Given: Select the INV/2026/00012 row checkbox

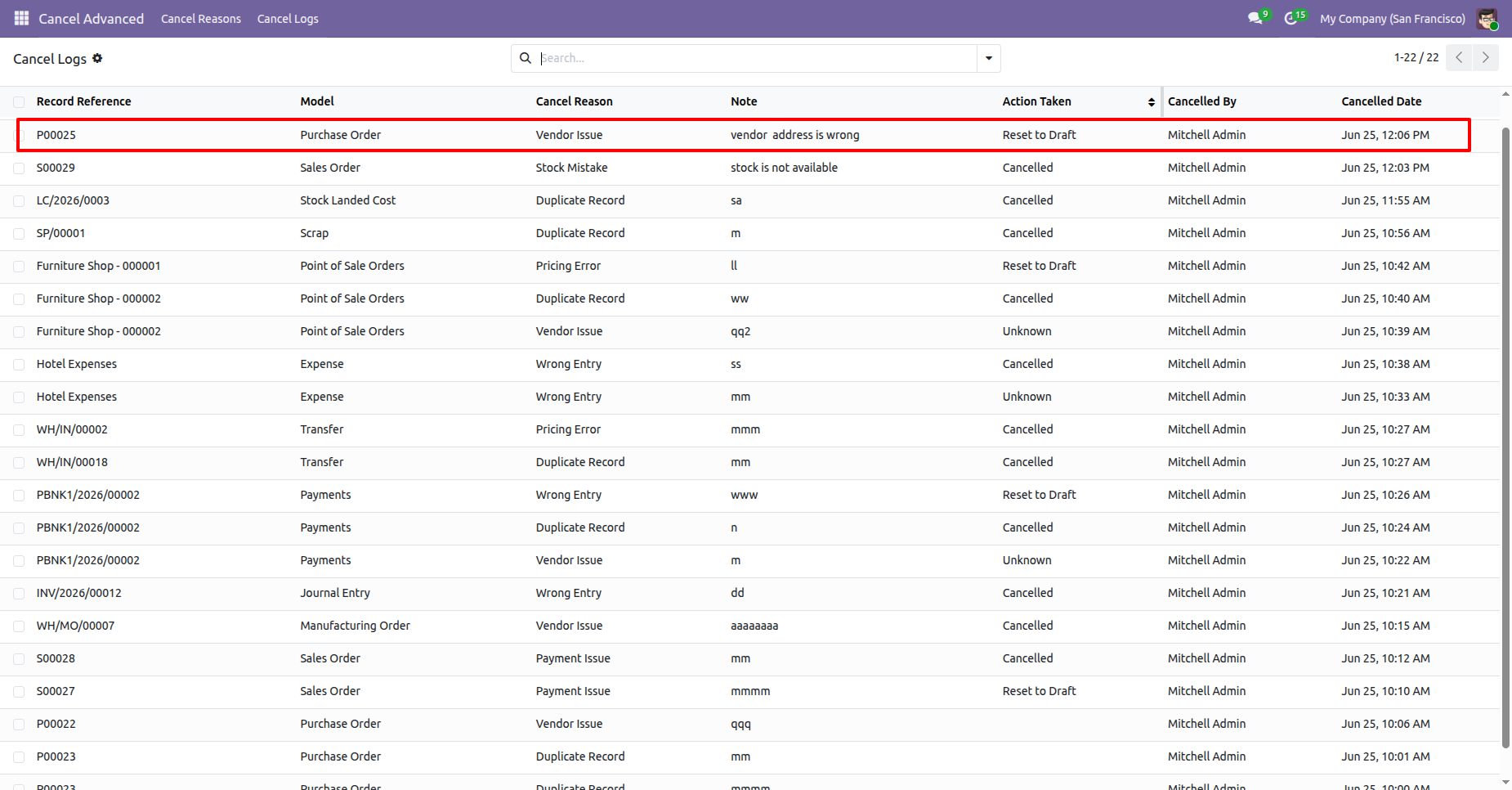Looking at the screenshot, I should pyautogui.click(x=19, y=593).
